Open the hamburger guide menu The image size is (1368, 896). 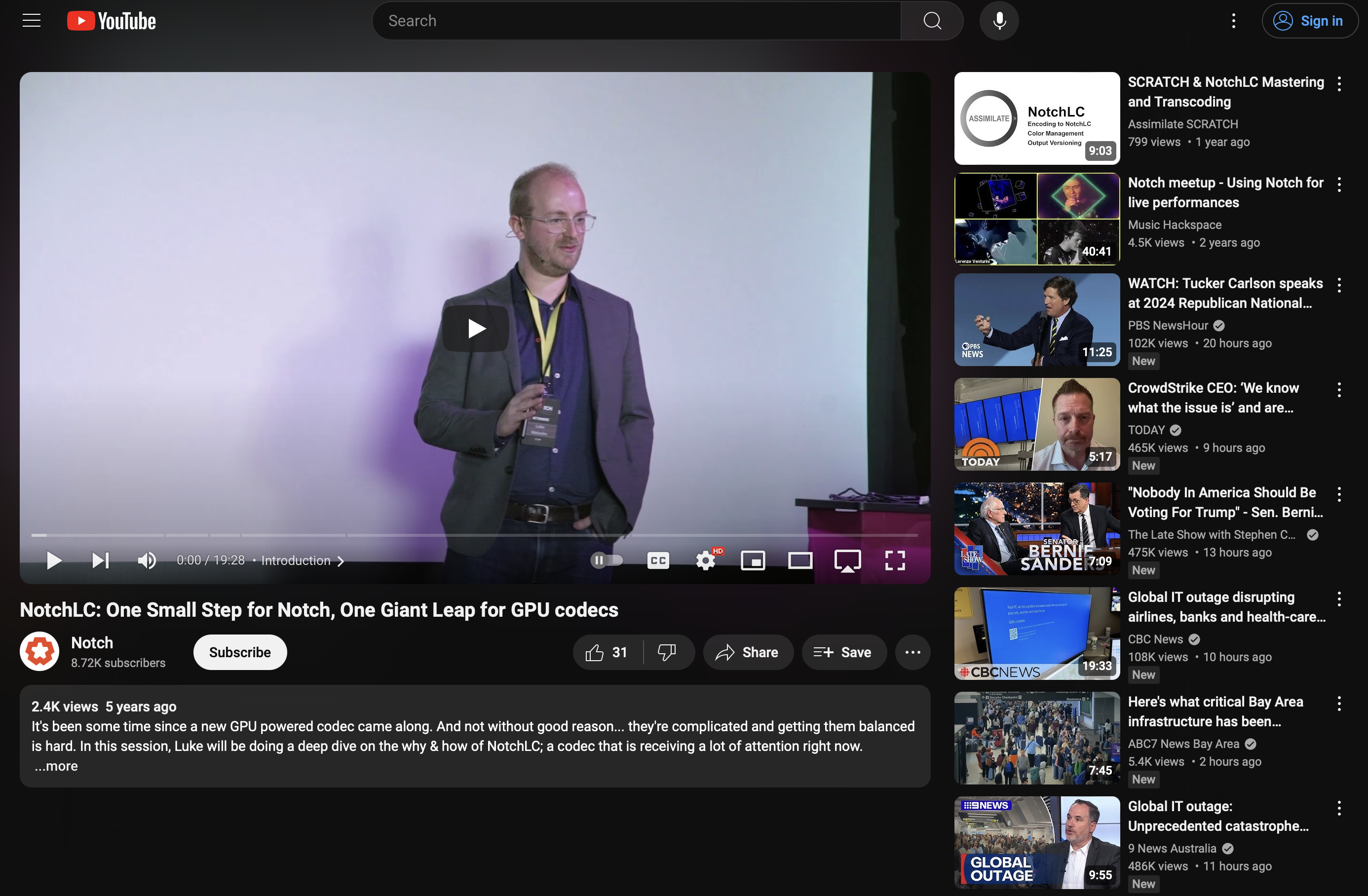pos(32,21)
